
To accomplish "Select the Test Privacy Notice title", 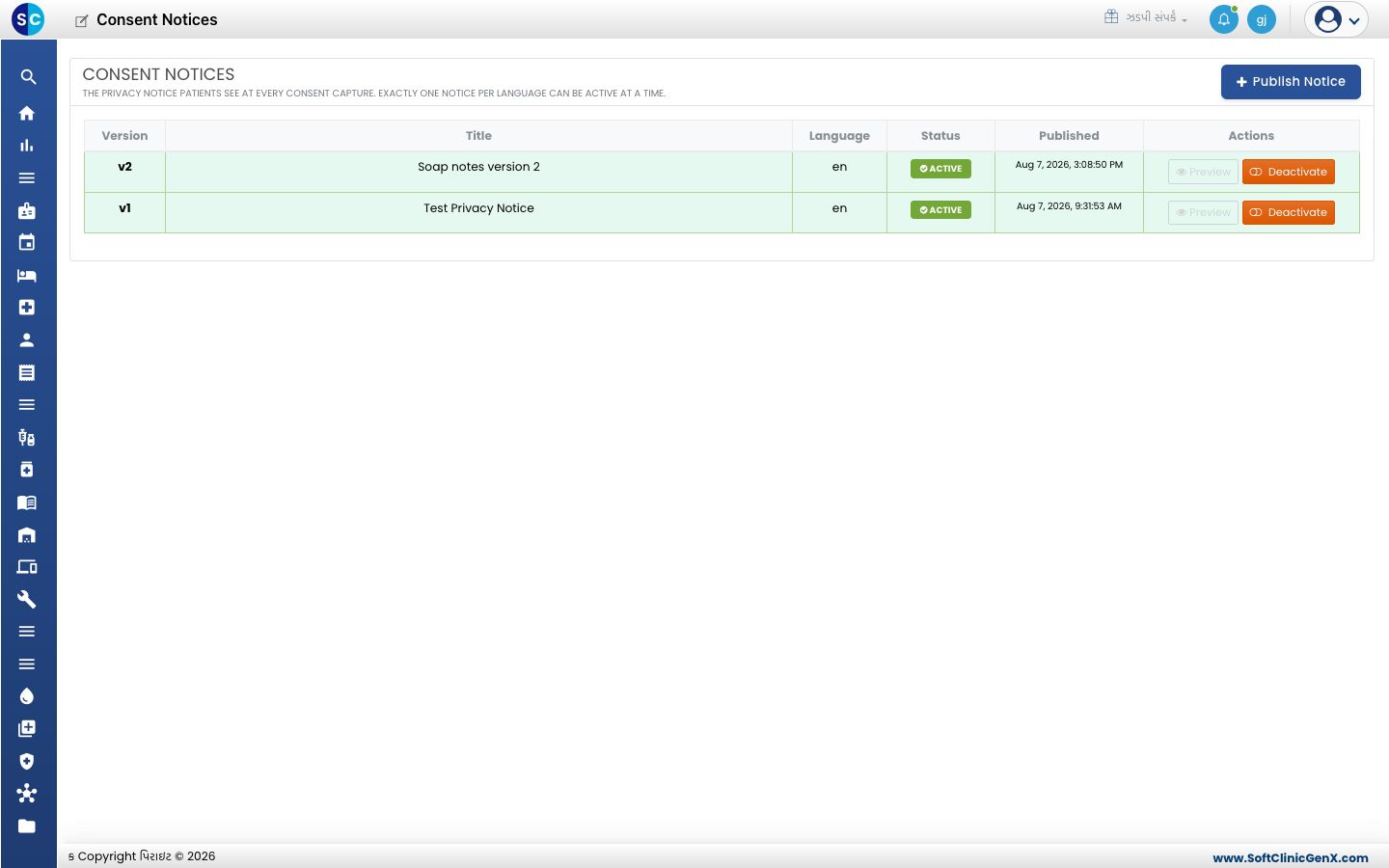I will coord(478,208).
